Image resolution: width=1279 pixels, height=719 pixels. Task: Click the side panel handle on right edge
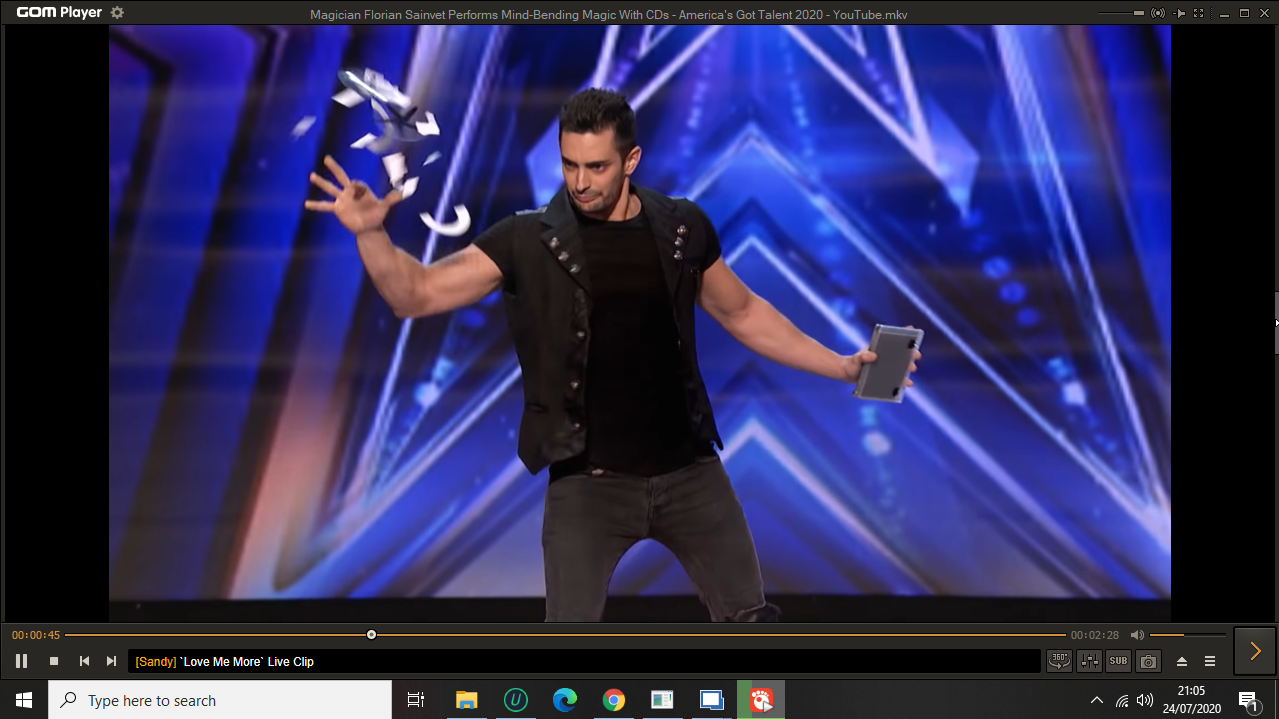click(x=1275, y=323)
